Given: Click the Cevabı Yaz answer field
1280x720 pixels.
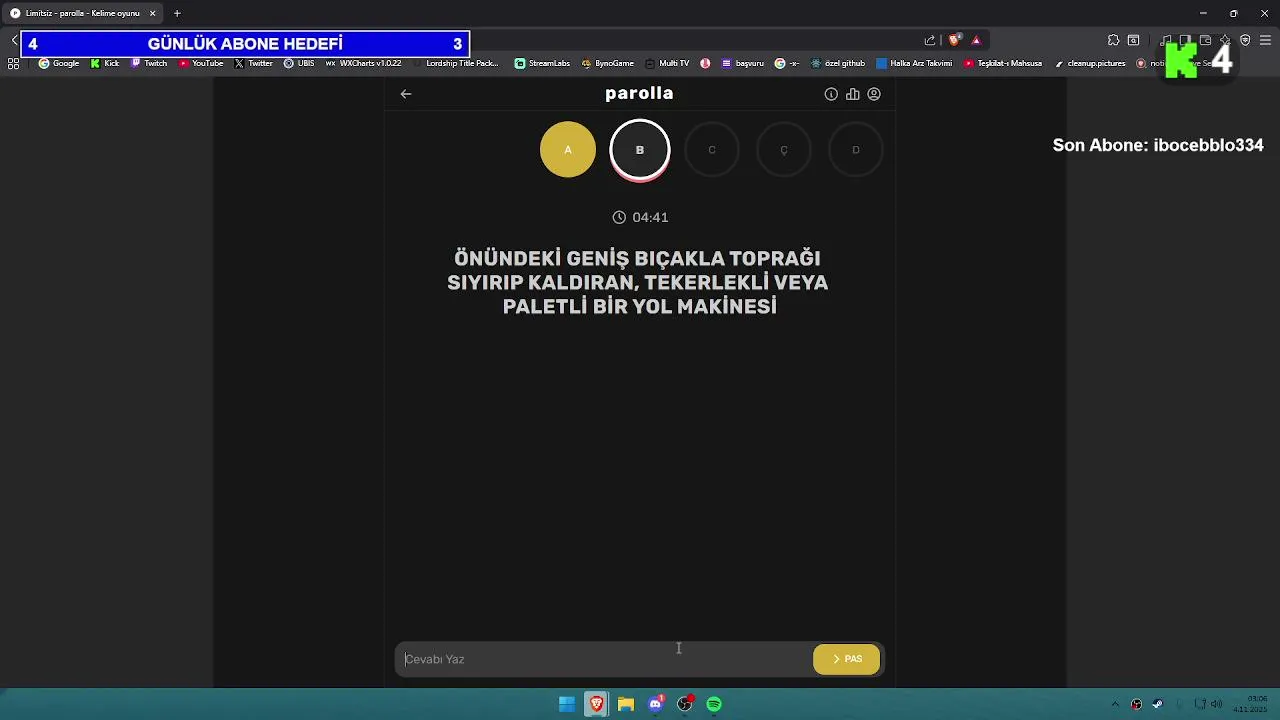Looking at the screenshot, I should pos(604,659).
